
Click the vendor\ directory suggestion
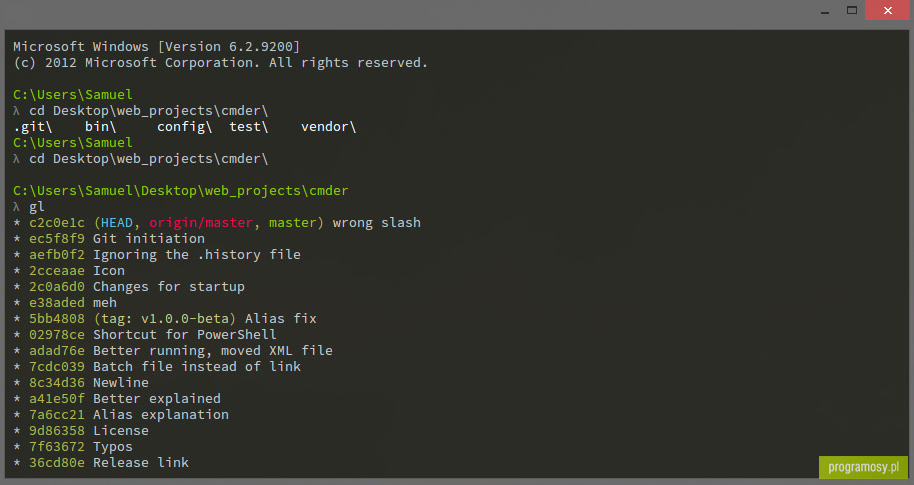pos(328,126)
